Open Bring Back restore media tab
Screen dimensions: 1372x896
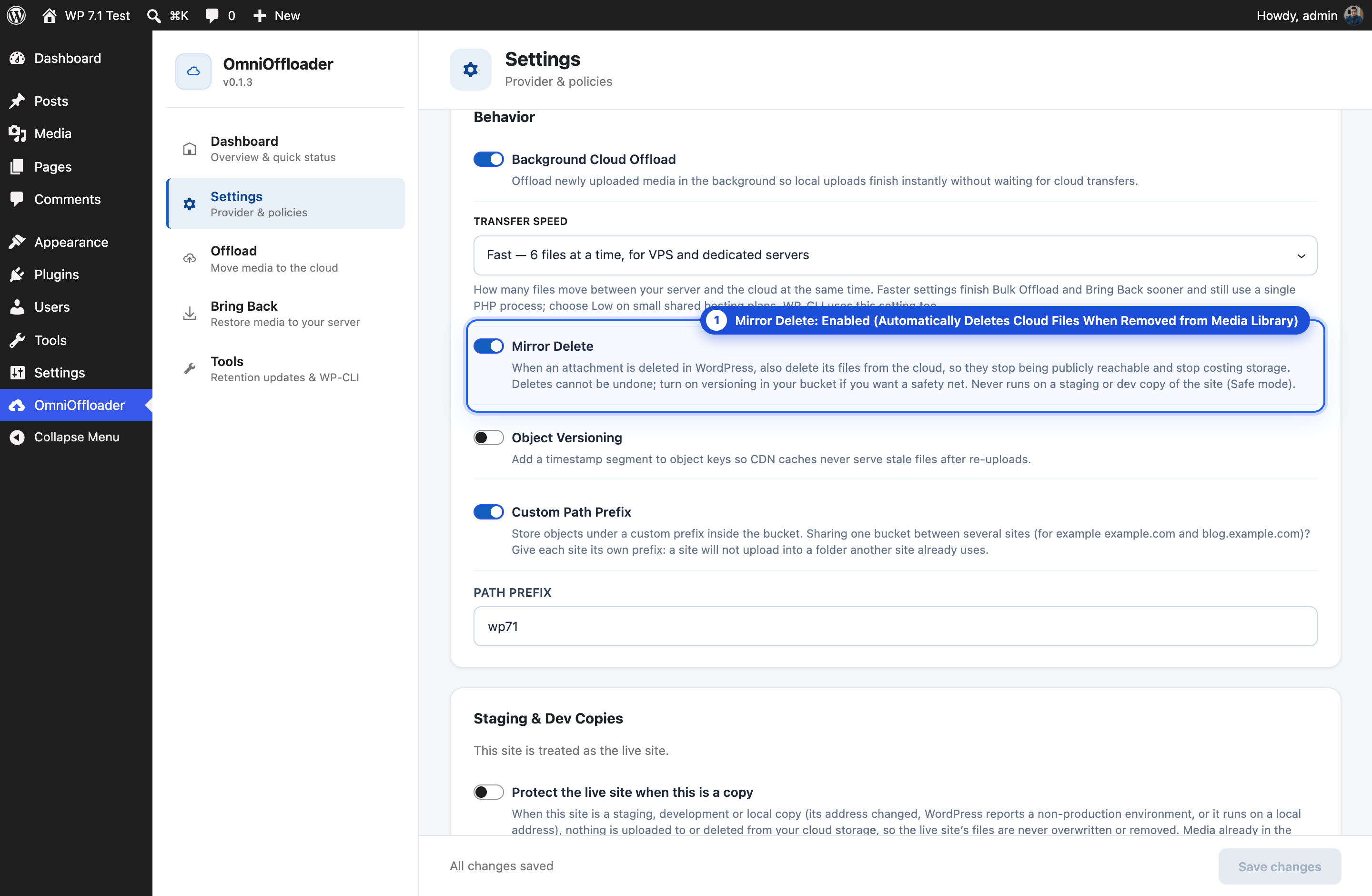pos(285,313)
